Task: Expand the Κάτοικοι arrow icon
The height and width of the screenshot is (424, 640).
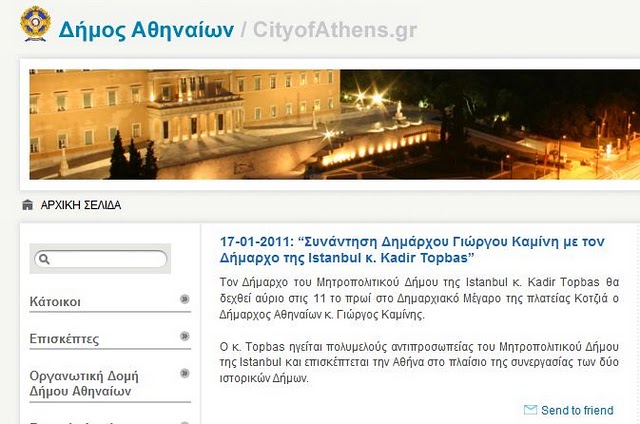Action: tap(185, 299)
